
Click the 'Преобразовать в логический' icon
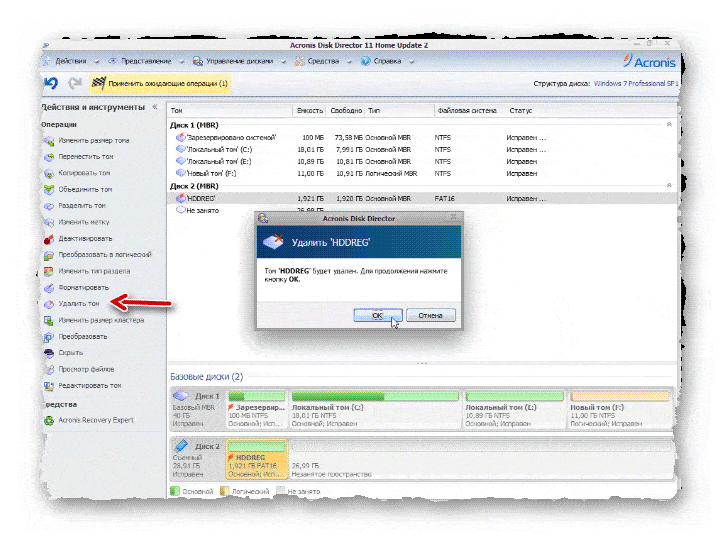[x=49, y=255]
